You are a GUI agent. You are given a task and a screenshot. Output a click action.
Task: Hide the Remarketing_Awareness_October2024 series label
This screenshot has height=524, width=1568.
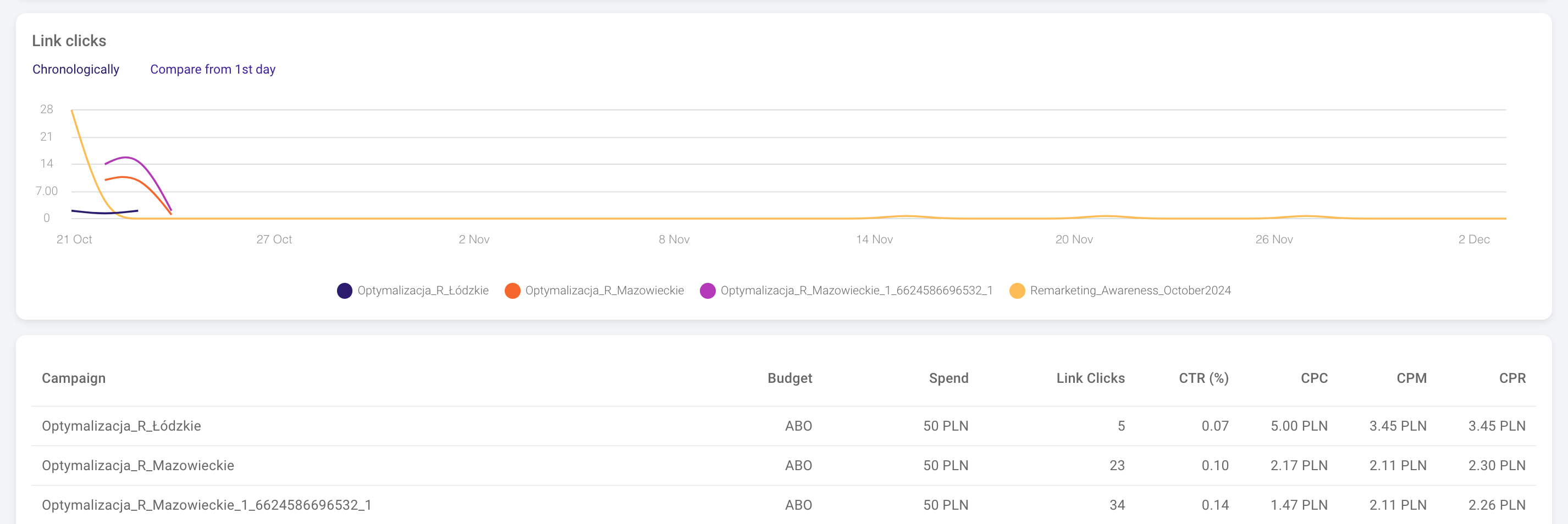click(x=1130, y=291)
